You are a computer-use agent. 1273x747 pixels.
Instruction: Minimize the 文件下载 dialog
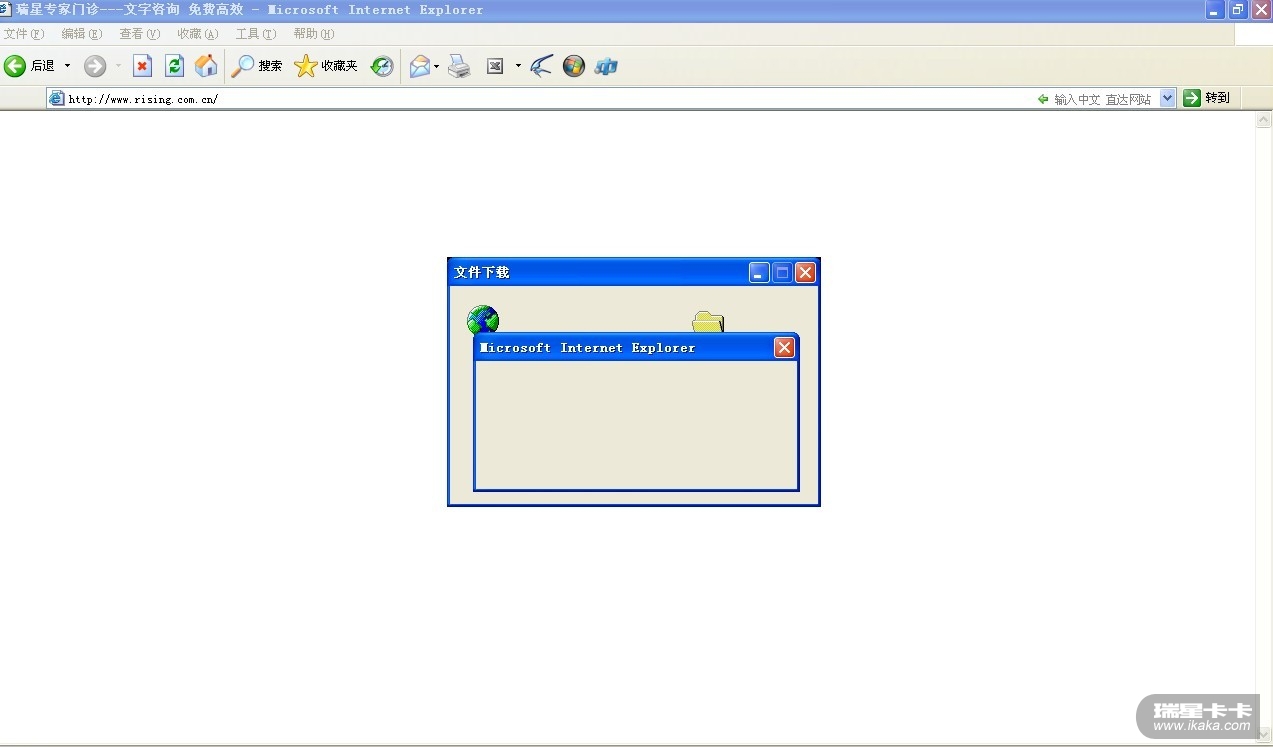tap(759, 272)
